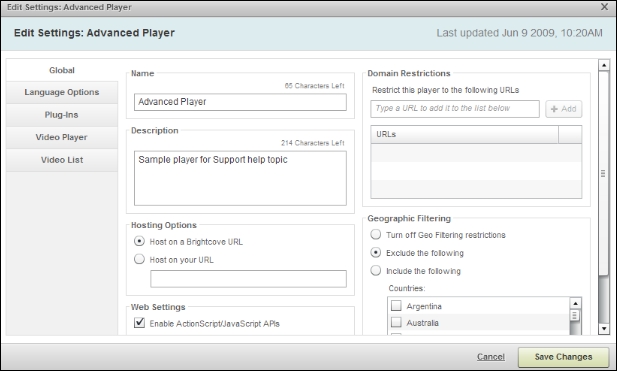Image resolution: width=617 pixels, height=371 pixels.
Task: Switch to Language Options tab
Action: coord(62,92)
